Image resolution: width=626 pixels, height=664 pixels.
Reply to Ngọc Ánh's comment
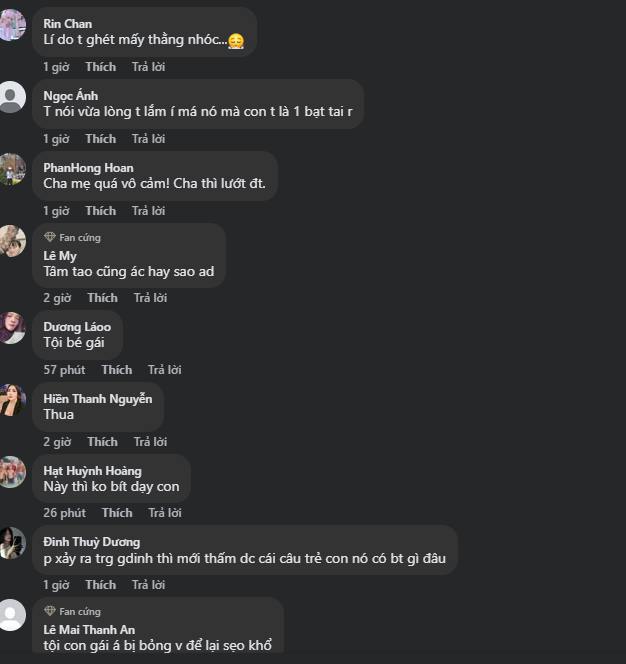[x=148, y=139]
